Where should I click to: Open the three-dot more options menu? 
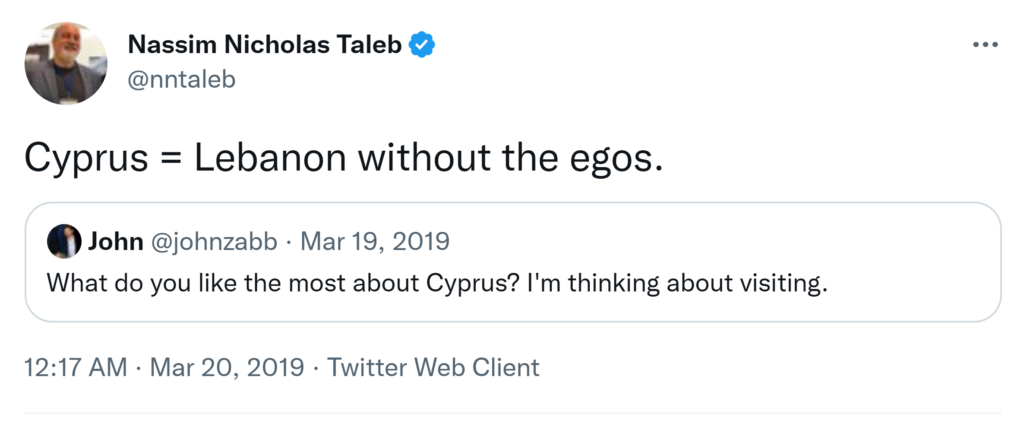985,46
